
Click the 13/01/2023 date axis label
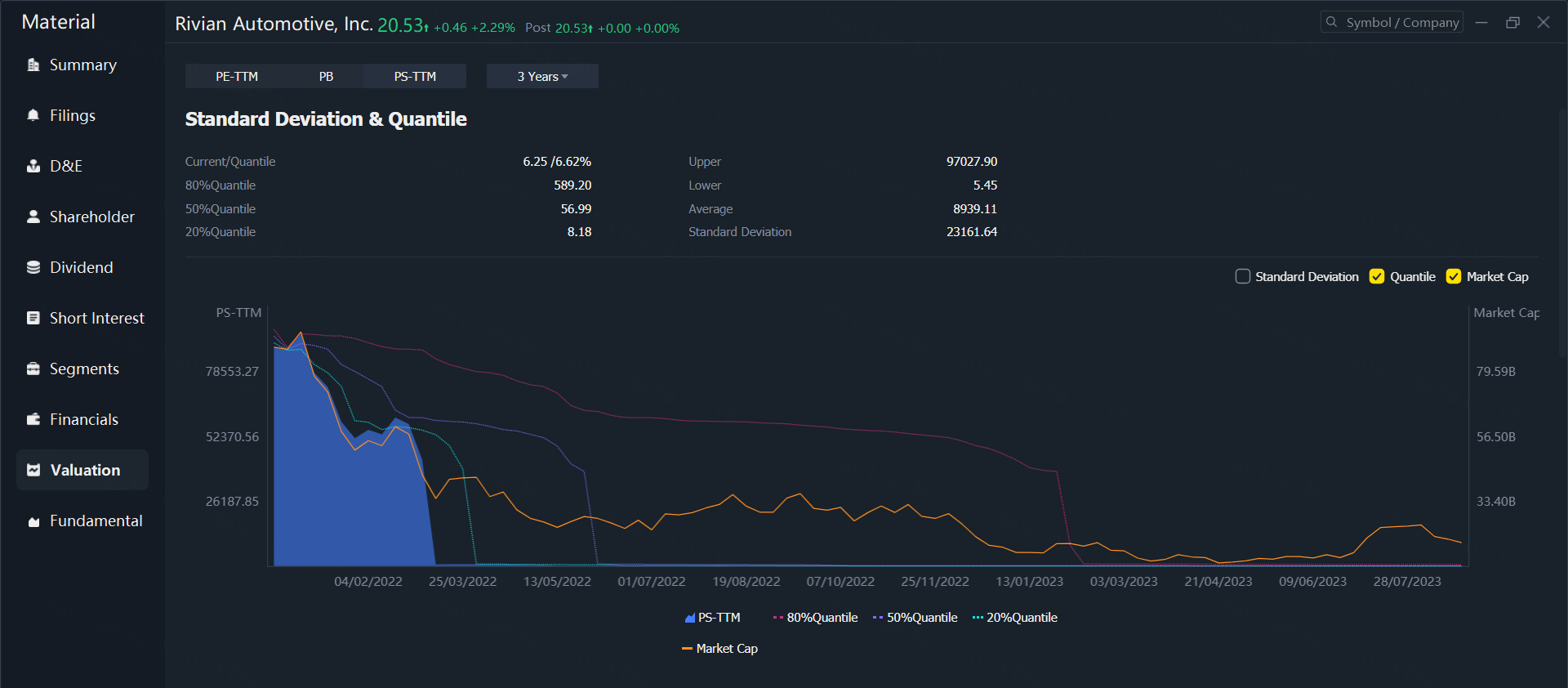coord(1029,582)
